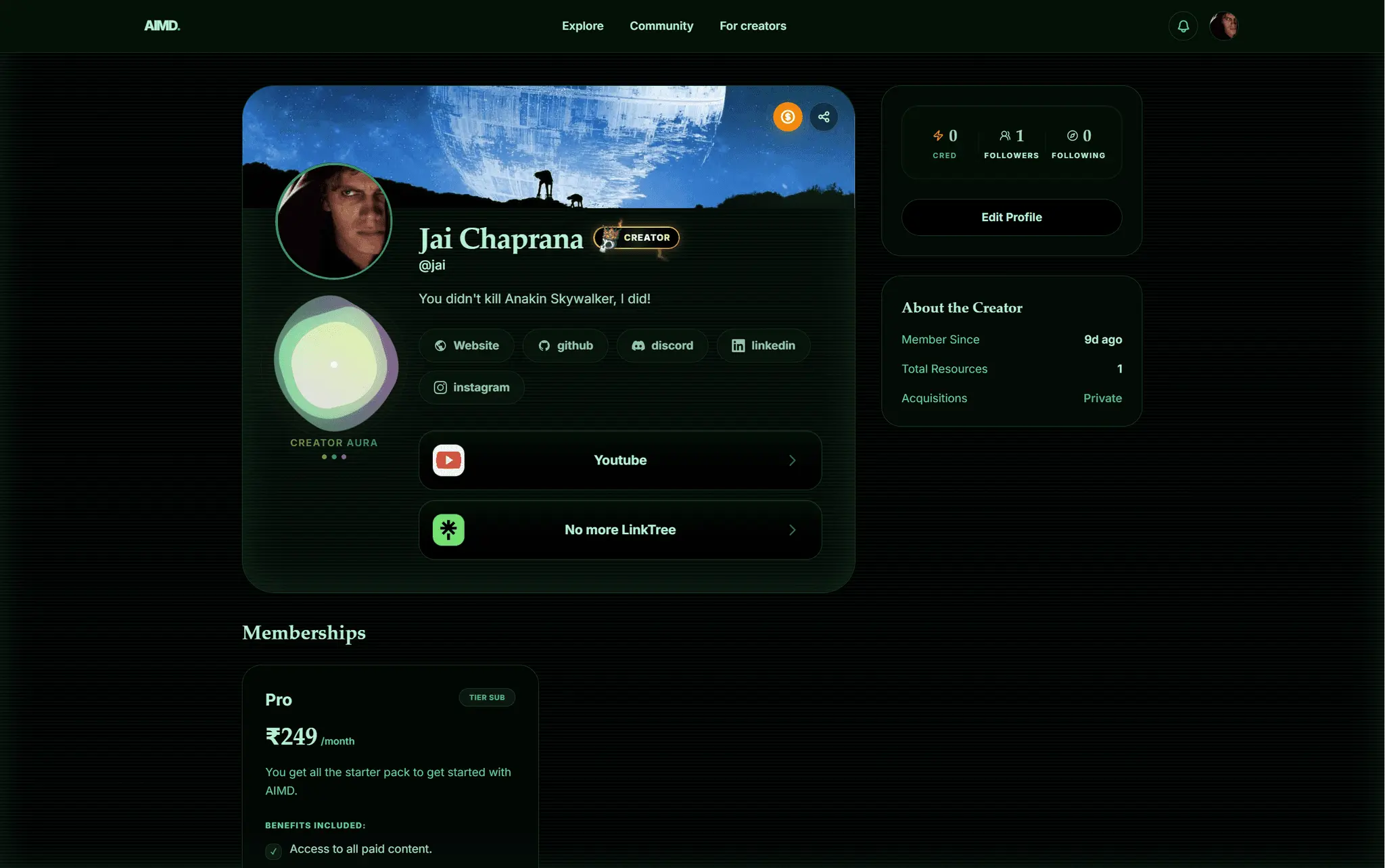Click the CREATOR badge

(636, 237)
